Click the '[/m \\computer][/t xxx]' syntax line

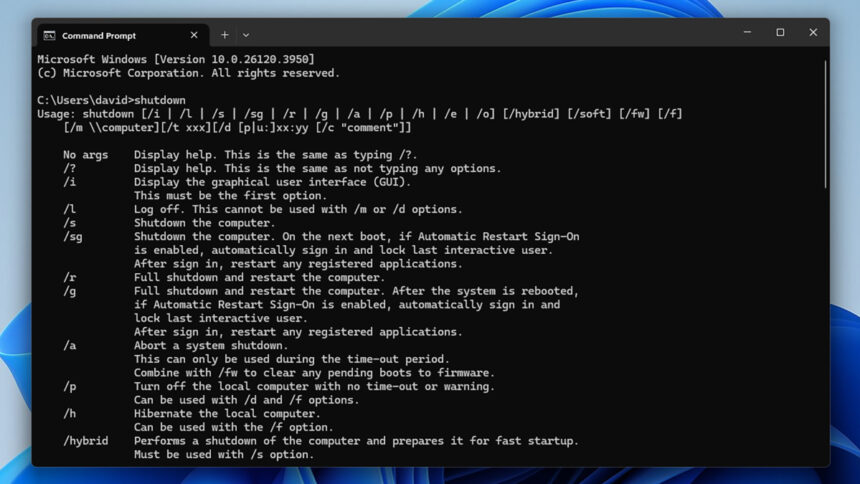pos(237,128)
